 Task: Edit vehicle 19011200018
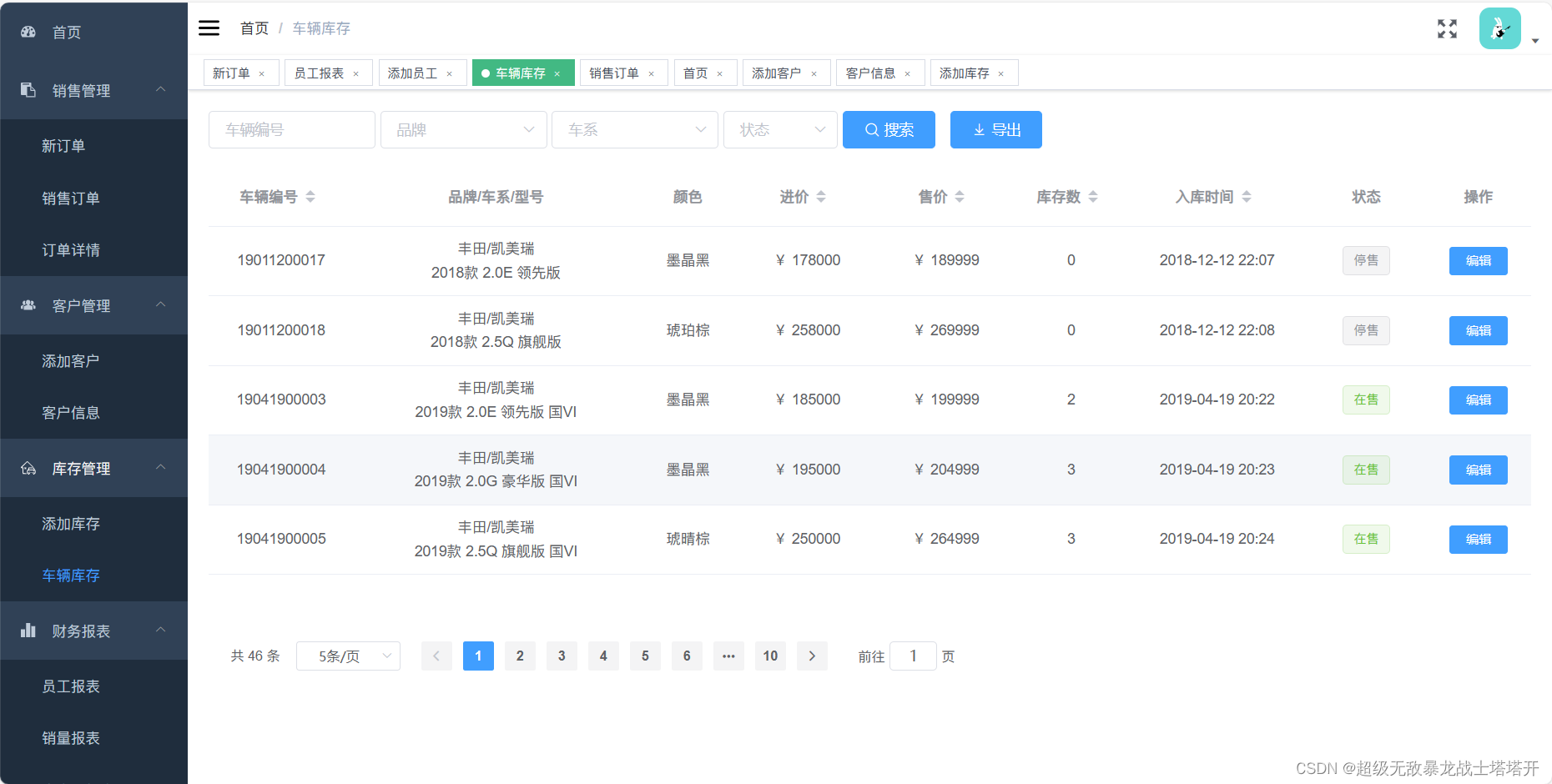(x=1478, y=330)
